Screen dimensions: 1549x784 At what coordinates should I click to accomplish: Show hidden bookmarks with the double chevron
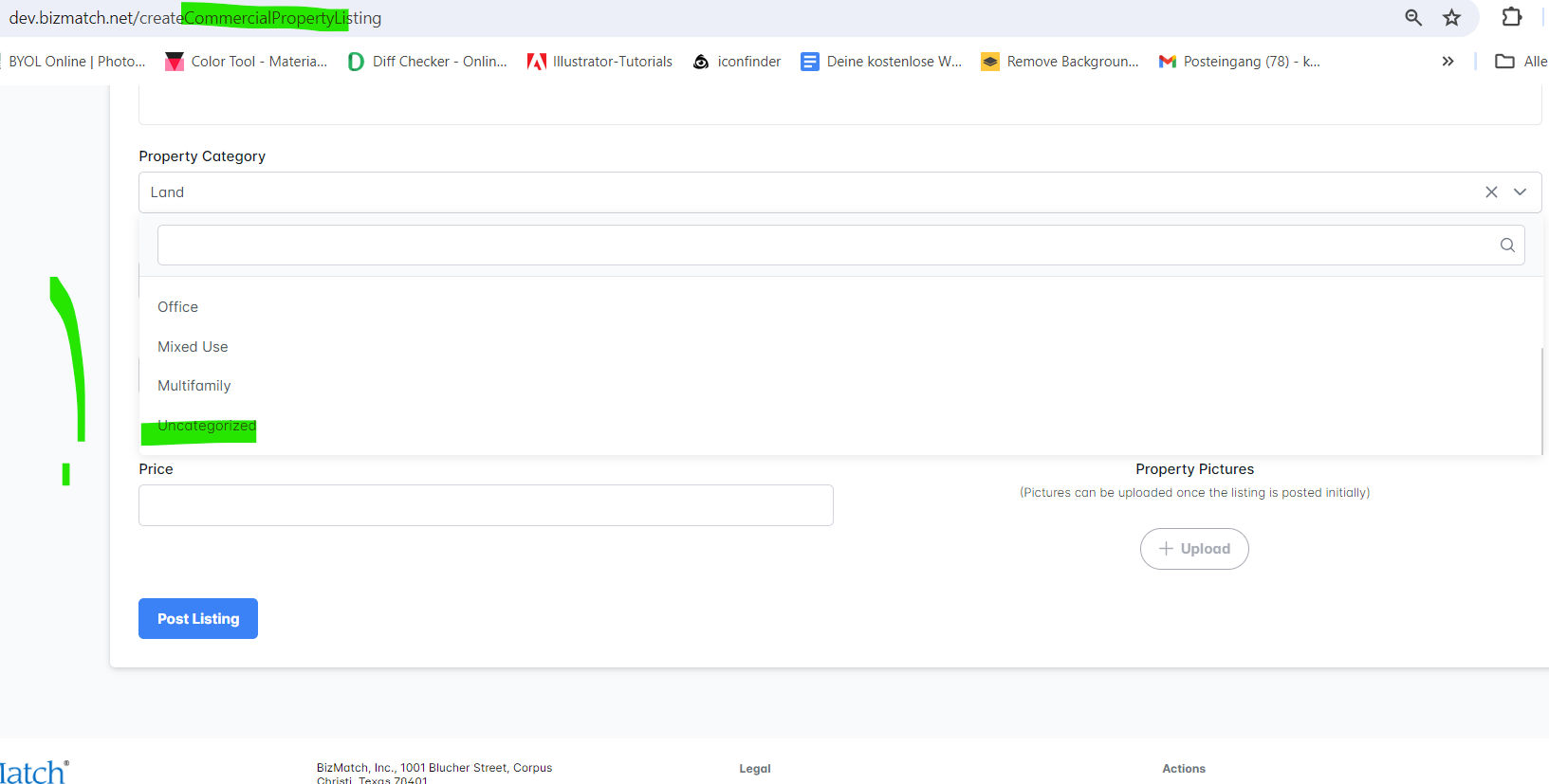pos(1448,62)
